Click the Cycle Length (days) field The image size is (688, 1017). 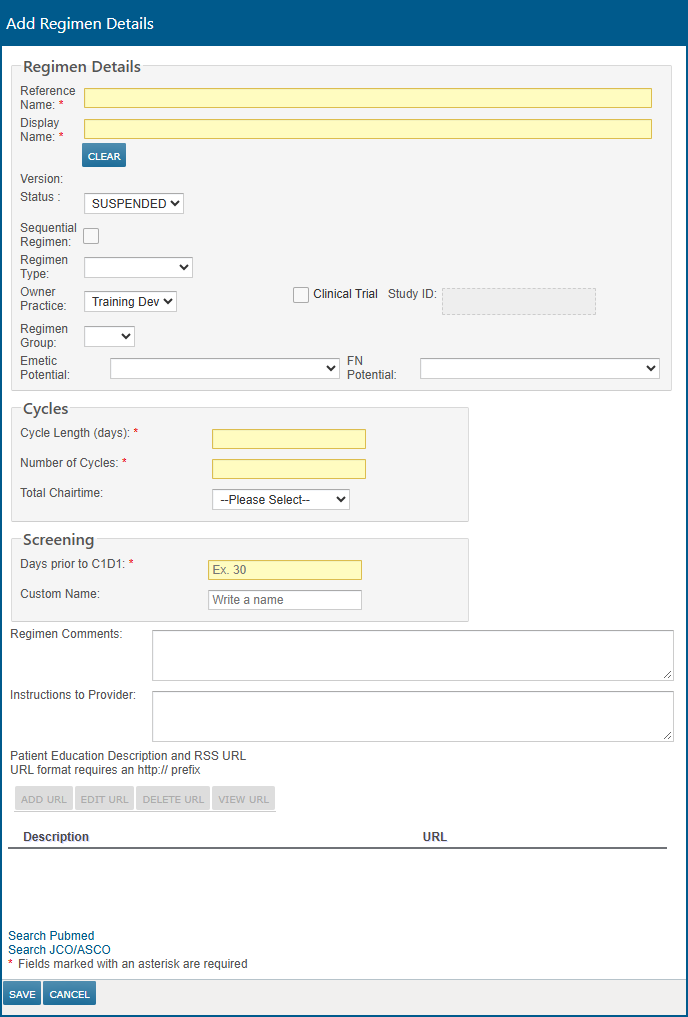289,439
